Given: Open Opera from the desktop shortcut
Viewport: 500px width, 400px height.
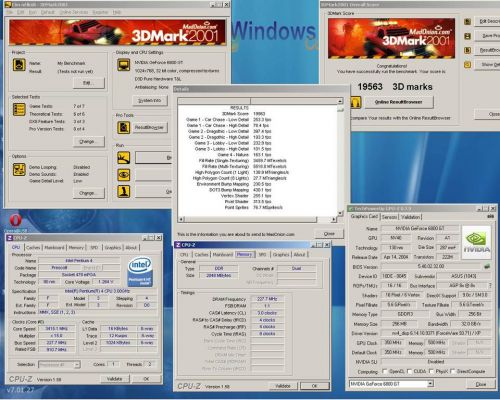Looking at the screenshot, I should tap(15, 221).
